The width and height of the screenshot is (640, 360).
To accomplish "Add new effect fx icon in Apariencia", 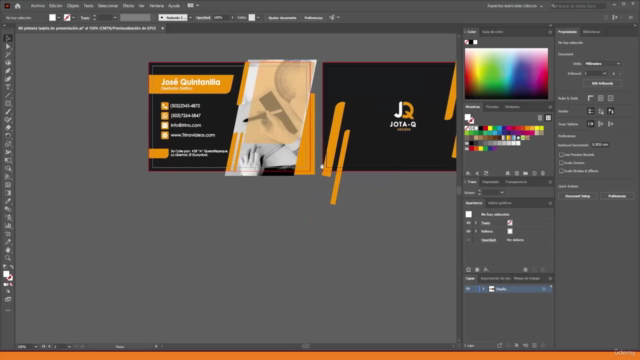I will click(x=486, y=270).
